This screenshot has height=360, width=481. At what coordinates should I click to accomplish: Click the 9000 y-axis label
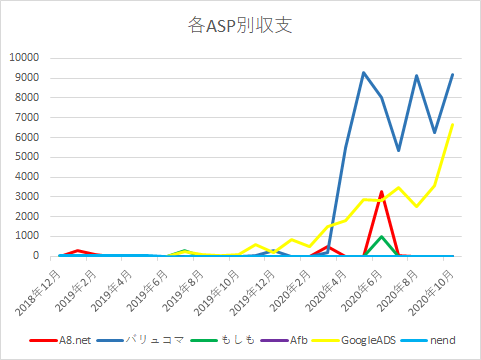click(x=27, y=78)
